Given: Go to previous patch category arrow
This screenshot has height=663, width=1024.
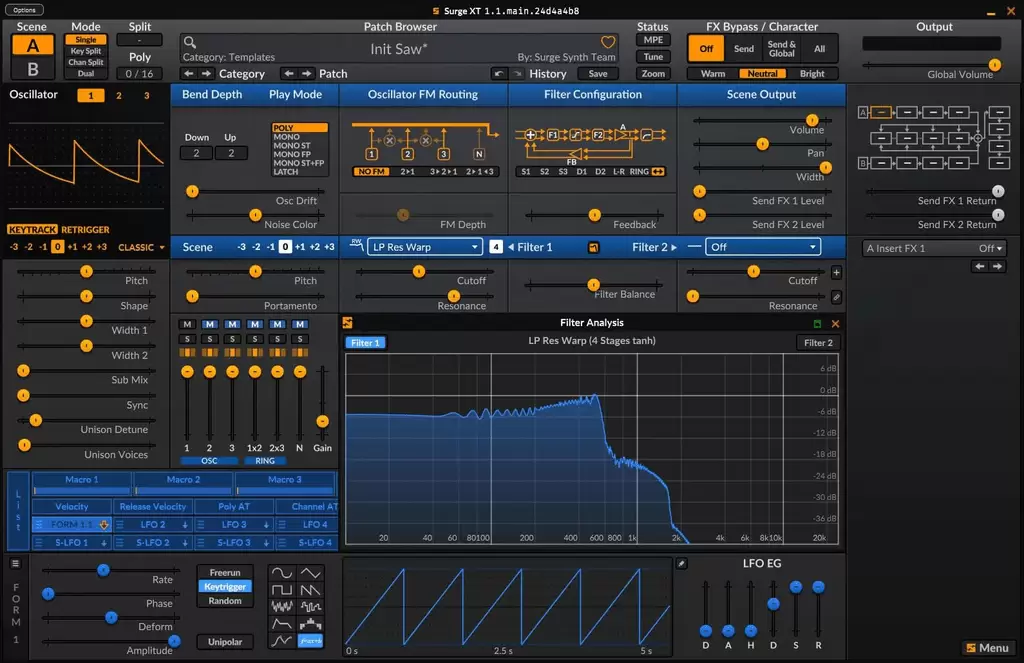Looking at the screenshot, I should coord(189,73).
